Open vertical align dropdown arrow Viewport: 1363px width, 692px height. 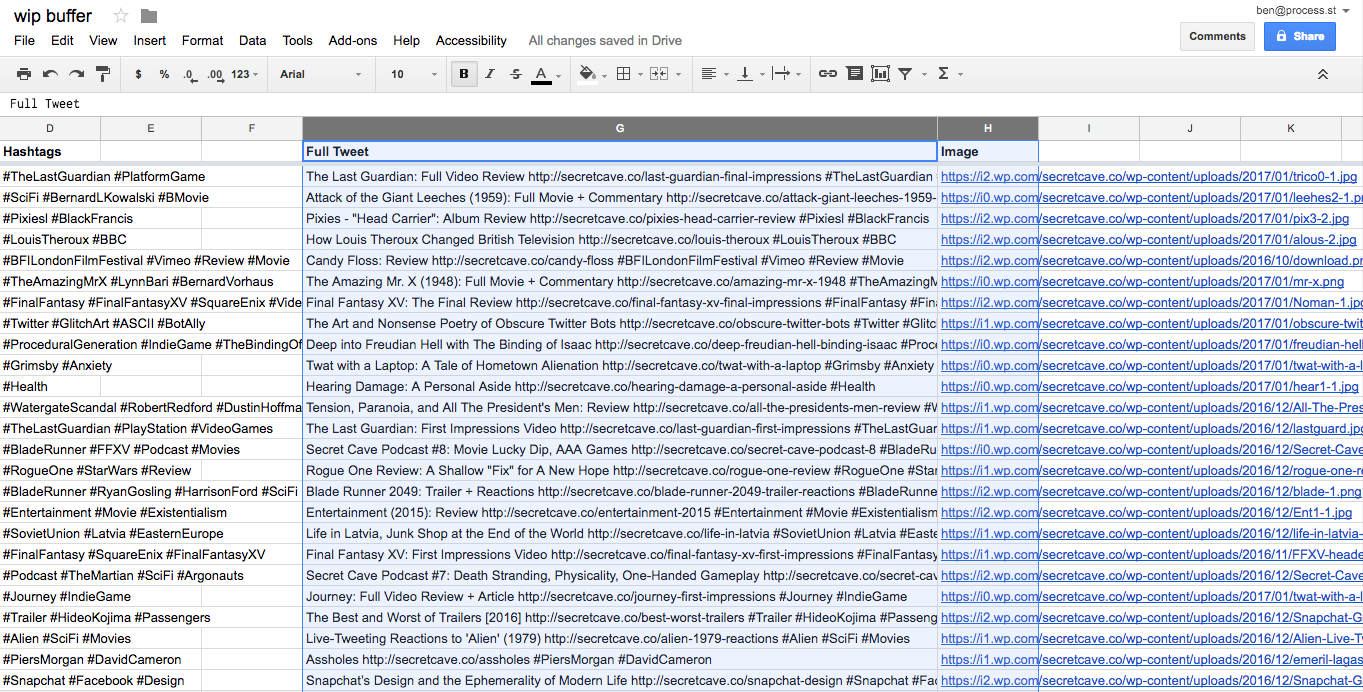pos(761,75)
